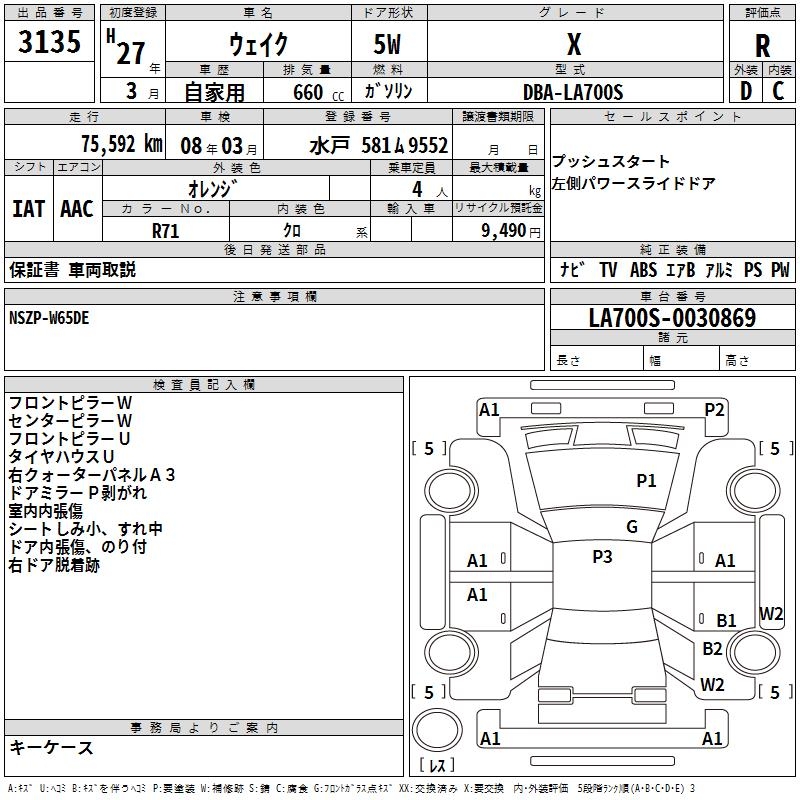Select the note NSZP-W65DE
This screenshot has width=800, height=800.
click(49, 318)
